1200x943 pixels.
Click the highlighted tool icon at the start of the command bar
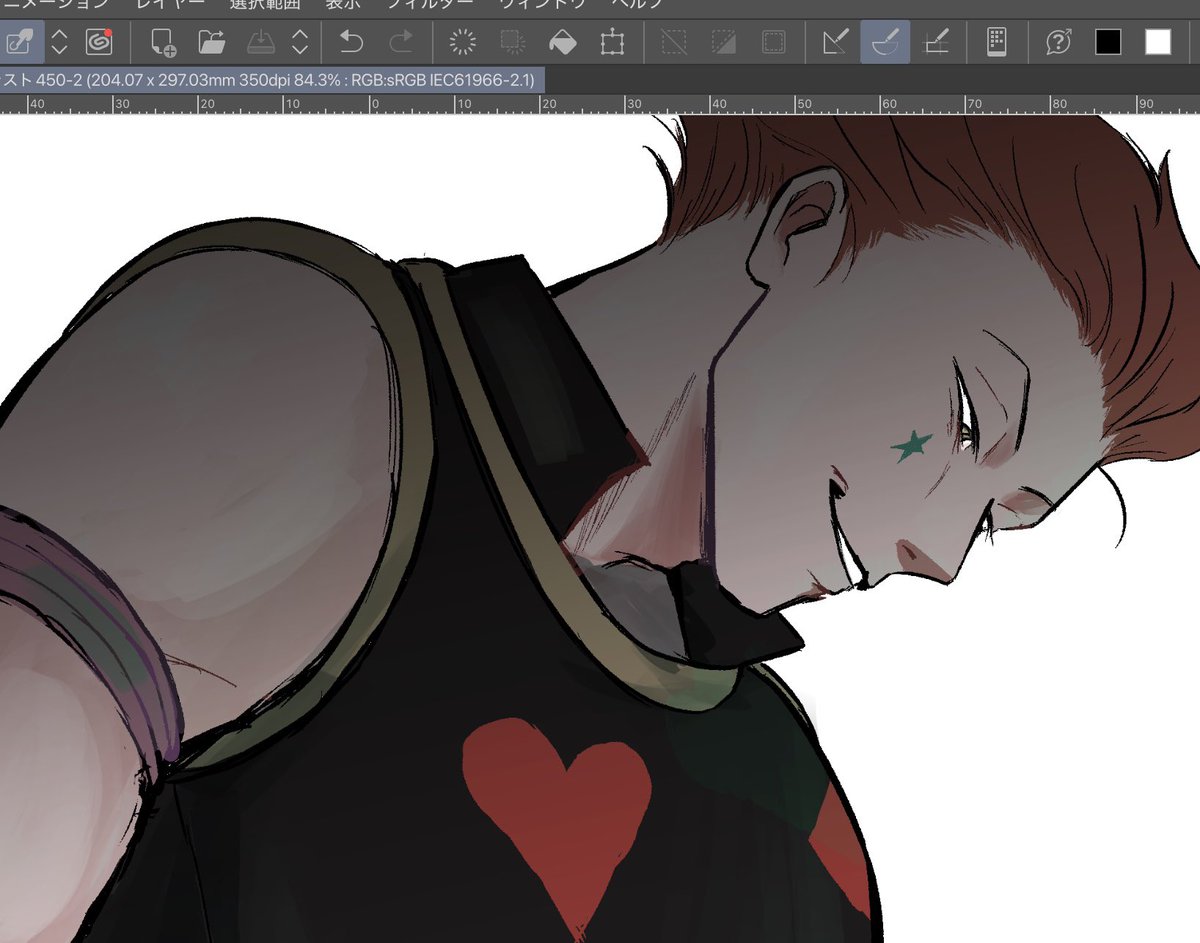coord(20,42)
